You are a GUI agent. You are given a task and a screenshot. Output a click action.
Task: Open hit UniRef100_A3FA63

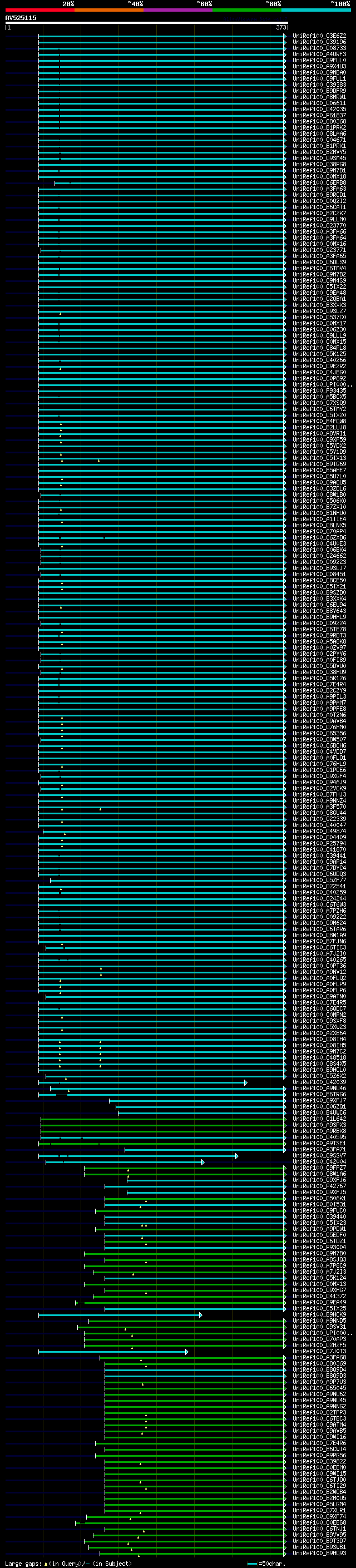[319, 189]
